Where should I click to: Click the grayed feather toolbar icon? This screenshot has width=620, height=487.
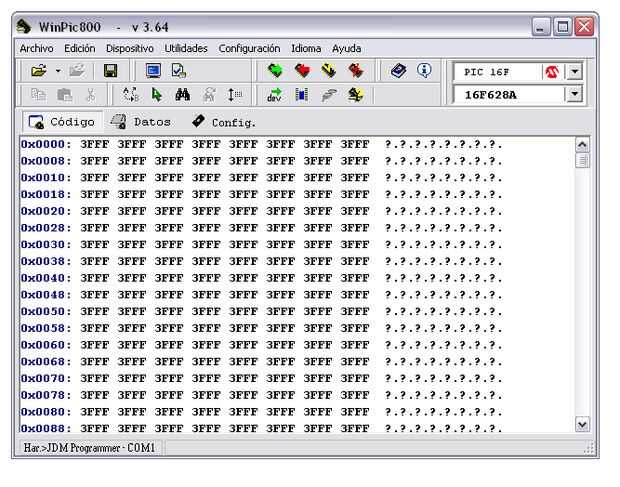click(x=329, y=95)
